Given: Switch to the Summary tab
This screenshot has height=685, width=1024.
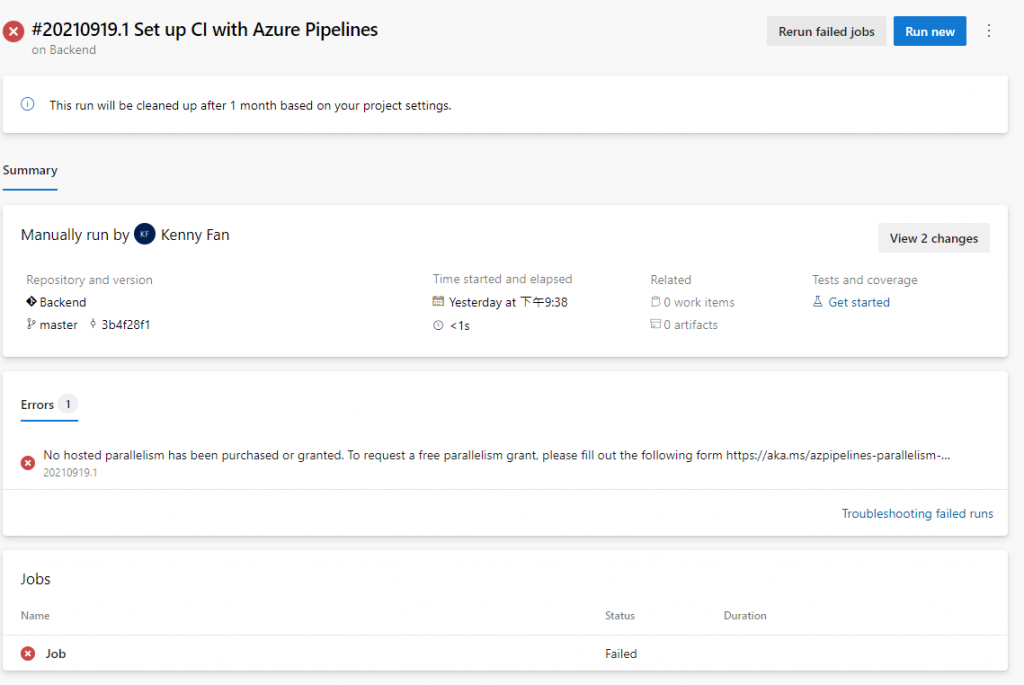Looking at the screenshot, I should (30, 170).
